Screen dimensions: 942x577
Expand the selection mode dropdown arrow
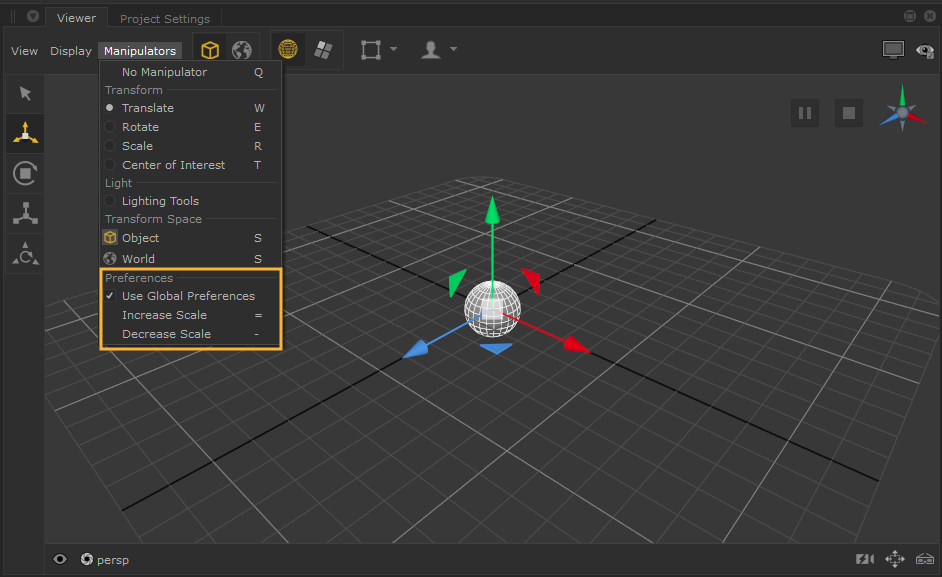click(x=394, y=49)
